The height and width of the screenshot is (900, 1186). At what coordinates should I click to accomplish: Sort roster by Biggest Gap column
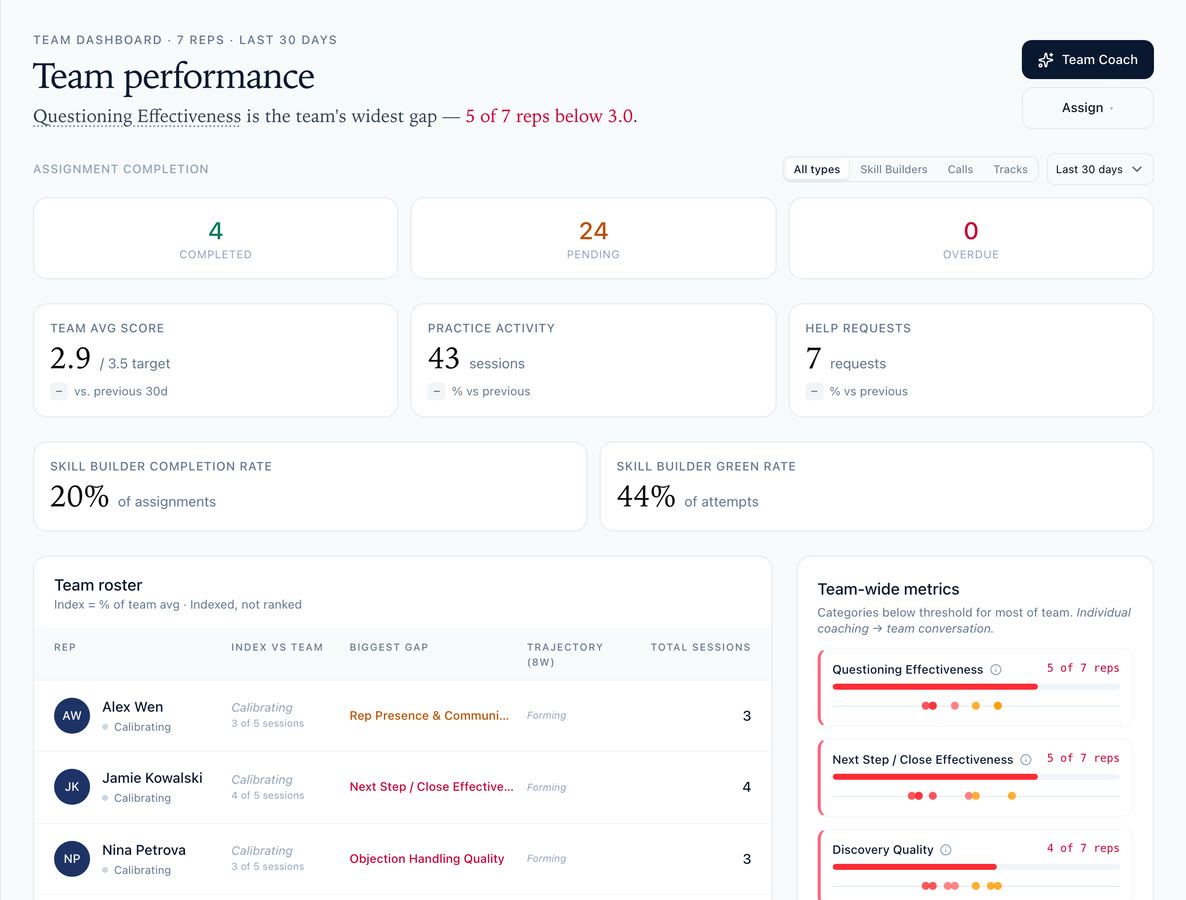point(389,647)
